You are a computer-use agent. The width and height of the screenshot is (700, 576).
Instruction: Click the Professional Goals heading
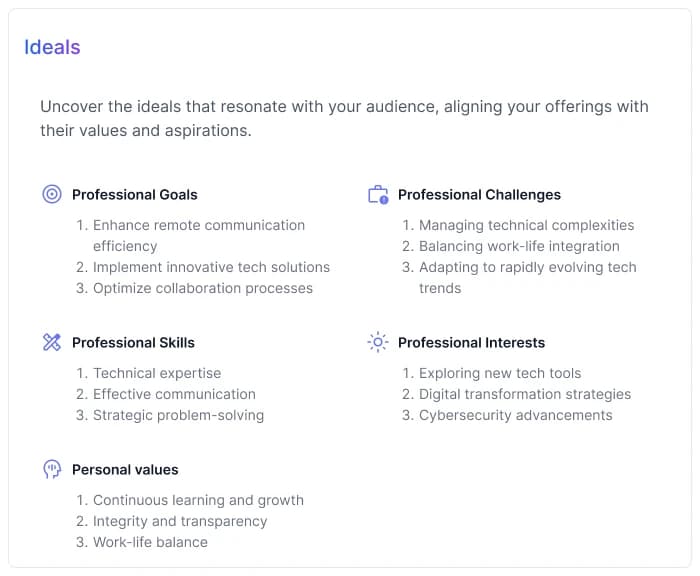135,195
